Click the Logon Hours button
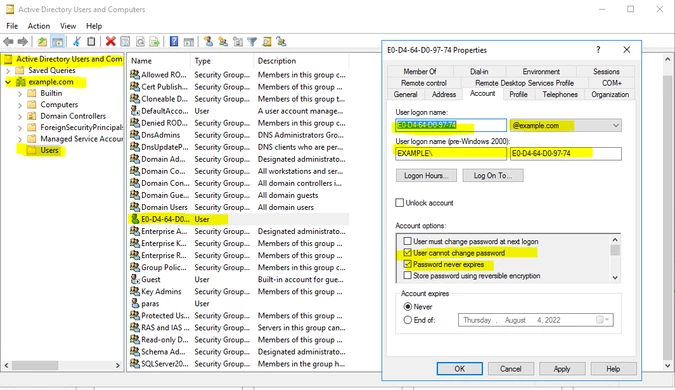 [426, 176]
